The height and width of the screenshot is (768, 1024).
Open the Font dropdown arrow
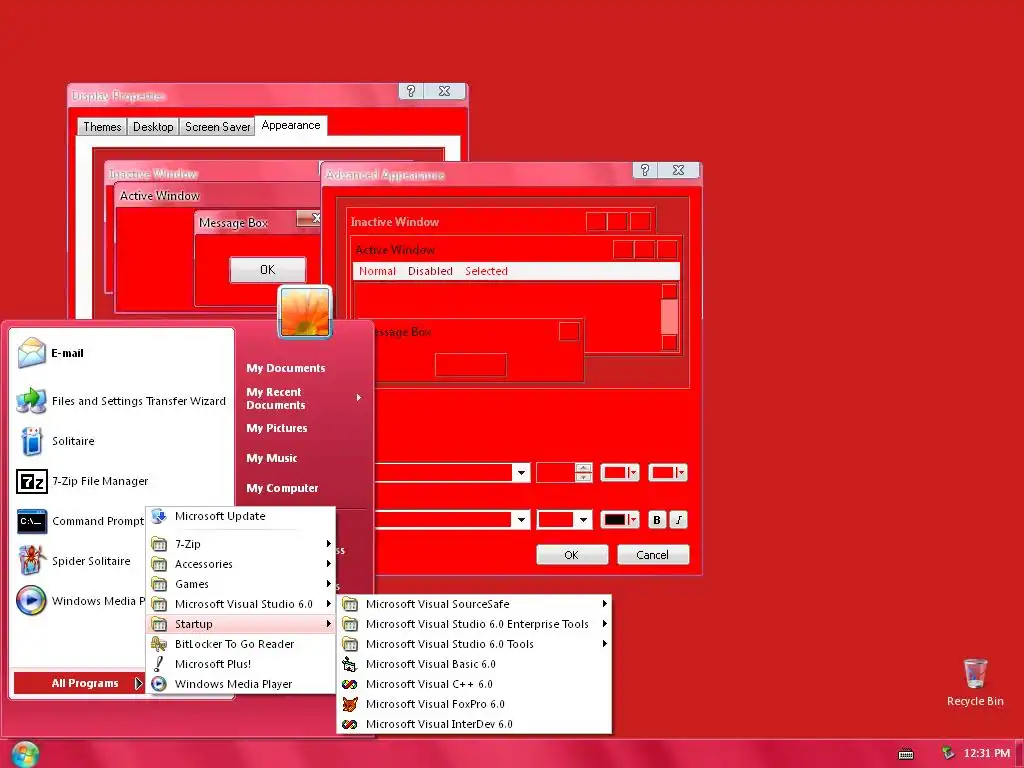coord(521,520)
